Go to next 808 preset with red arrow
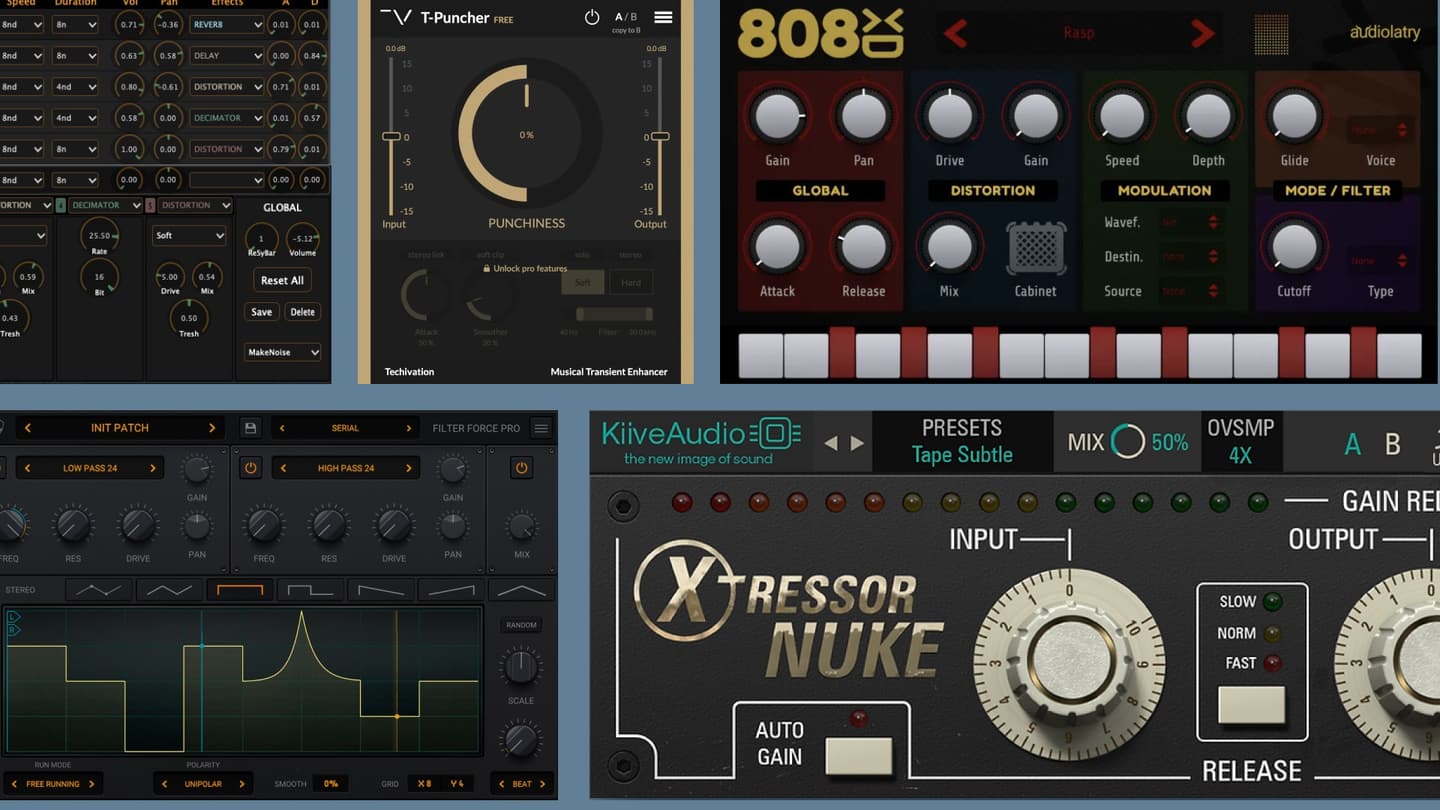The width and height of the screenshot is (1440, 810). click(x=1202, y=34)
